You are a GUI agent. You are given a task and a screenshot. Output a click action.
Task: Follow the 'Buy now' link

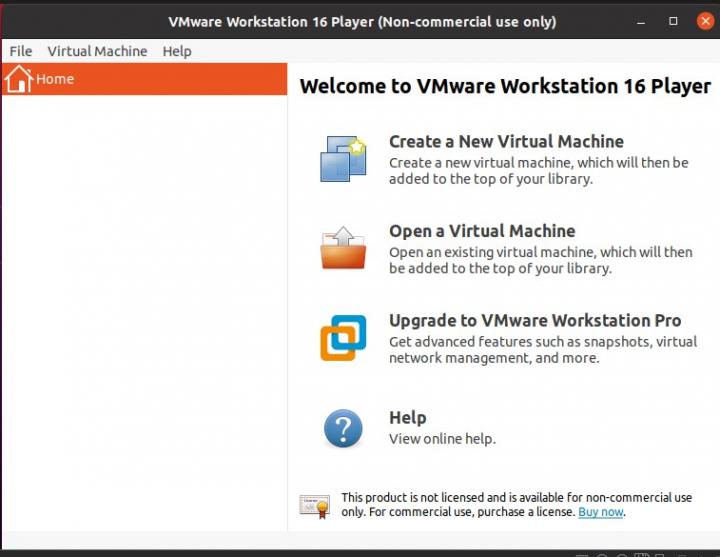[x=600, y=512]
